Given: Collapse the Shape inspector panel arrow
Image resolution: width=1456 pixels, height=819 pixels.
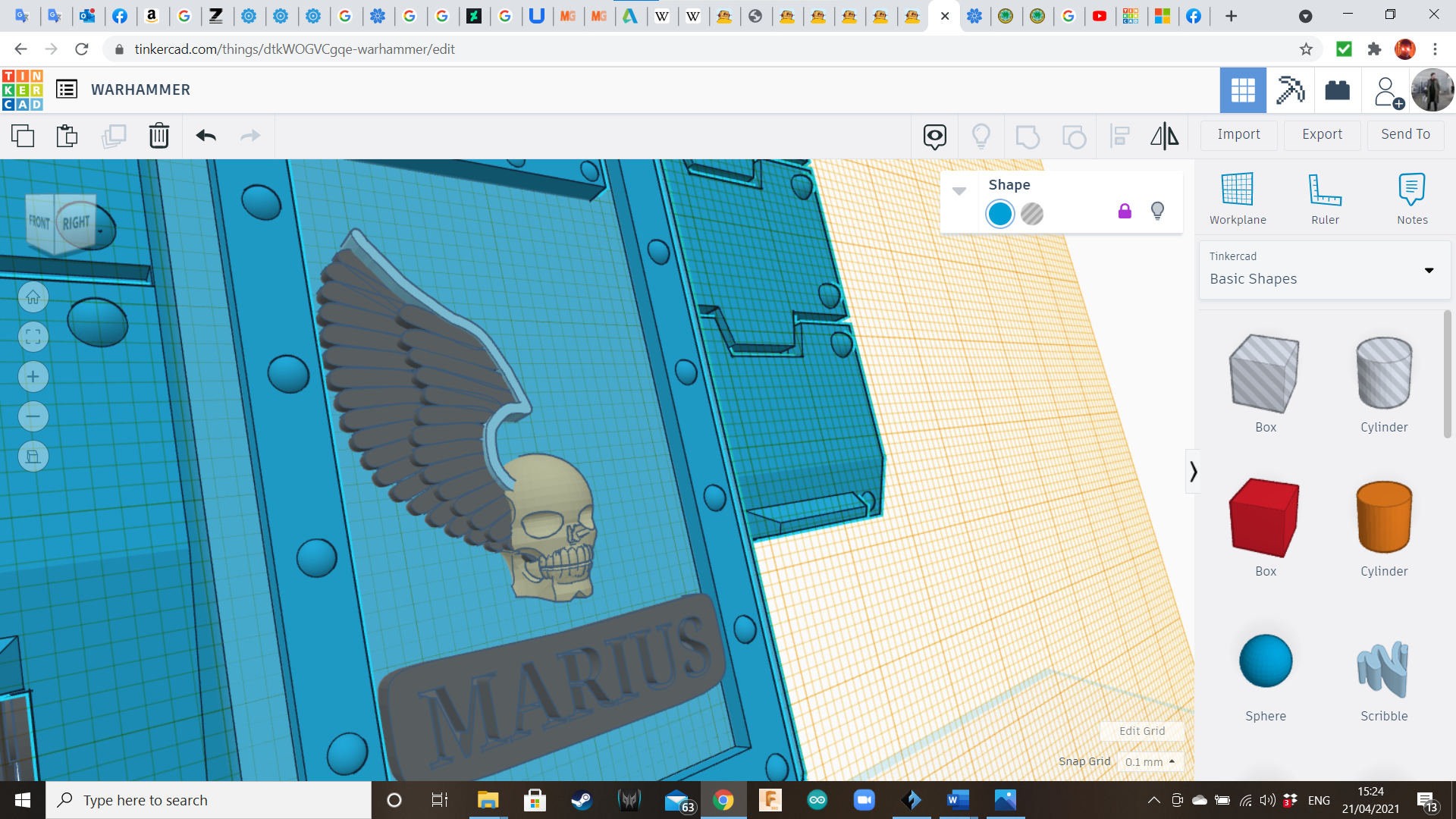Looking at the screenshot, I should tap(959, 191).
